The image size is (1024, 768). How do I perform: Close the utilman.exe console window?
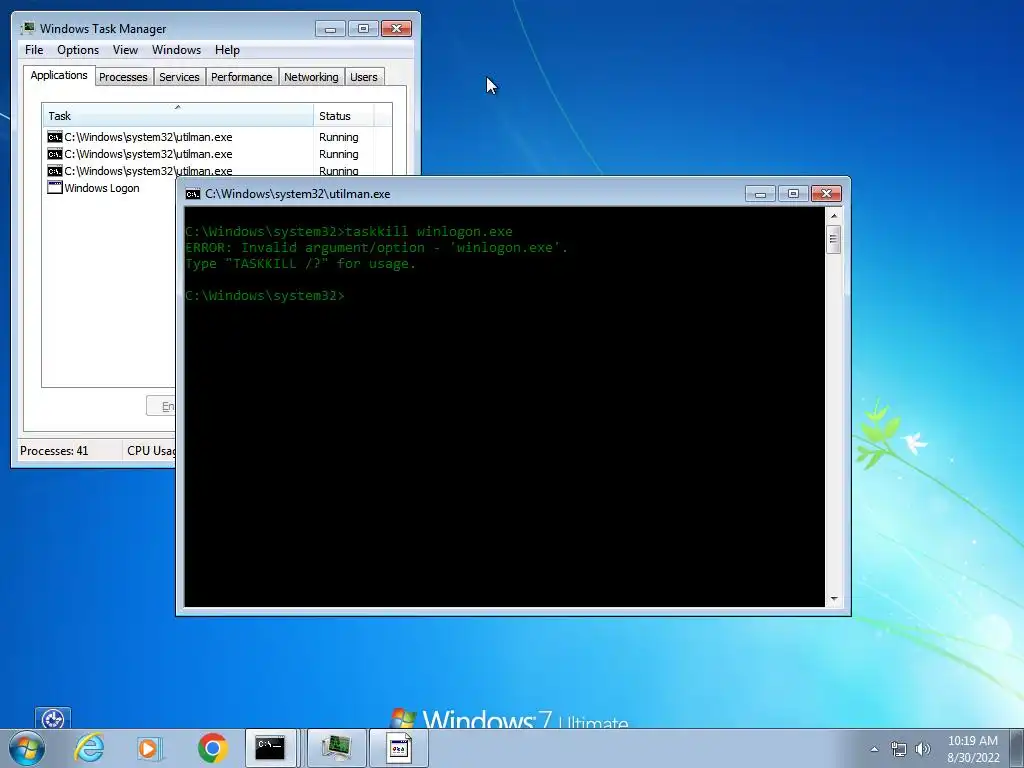point(826,194)
